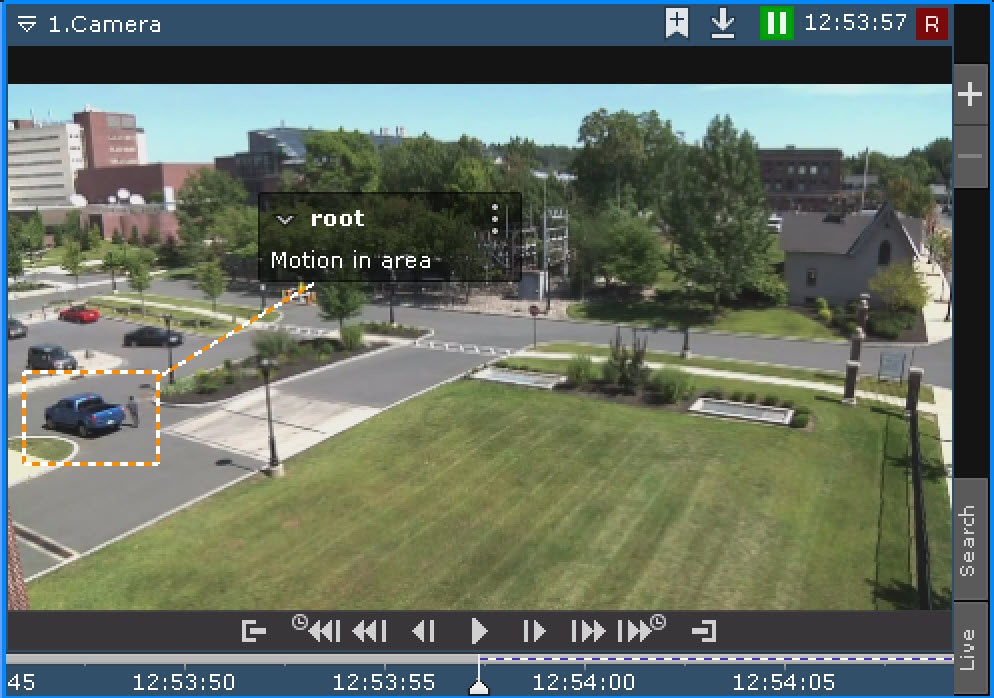Go to previous timed interval (clock rewind)
This screenshot has width=994, height=698.
point(317,630)
